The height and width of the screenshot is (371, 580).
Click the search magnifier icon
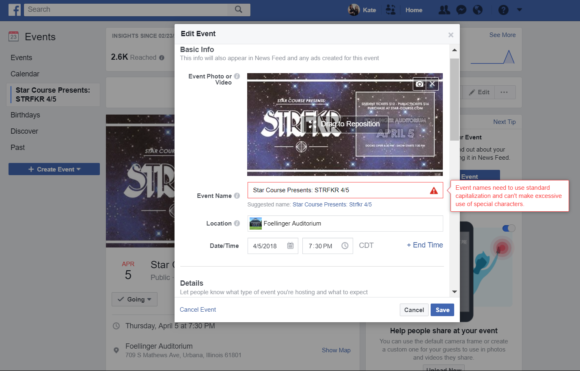pyautogui.click(x=239, y=10)
